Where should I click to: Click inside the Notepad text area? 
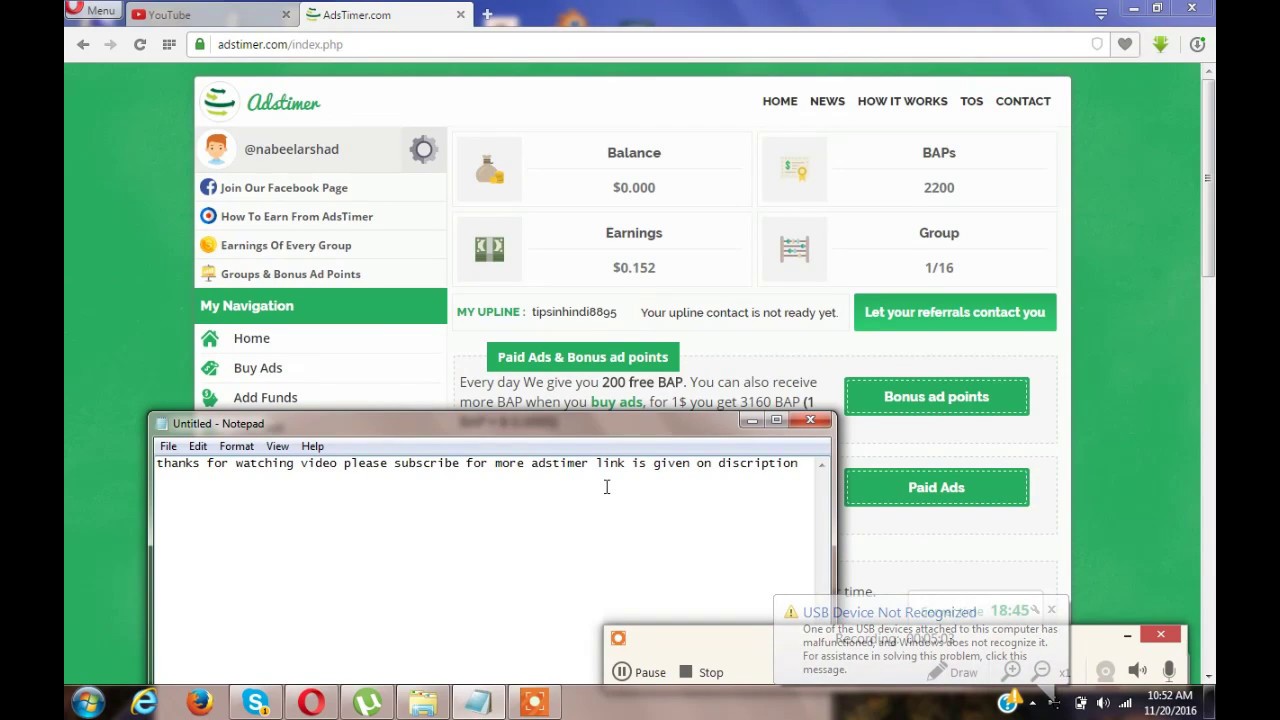[485, 570]
